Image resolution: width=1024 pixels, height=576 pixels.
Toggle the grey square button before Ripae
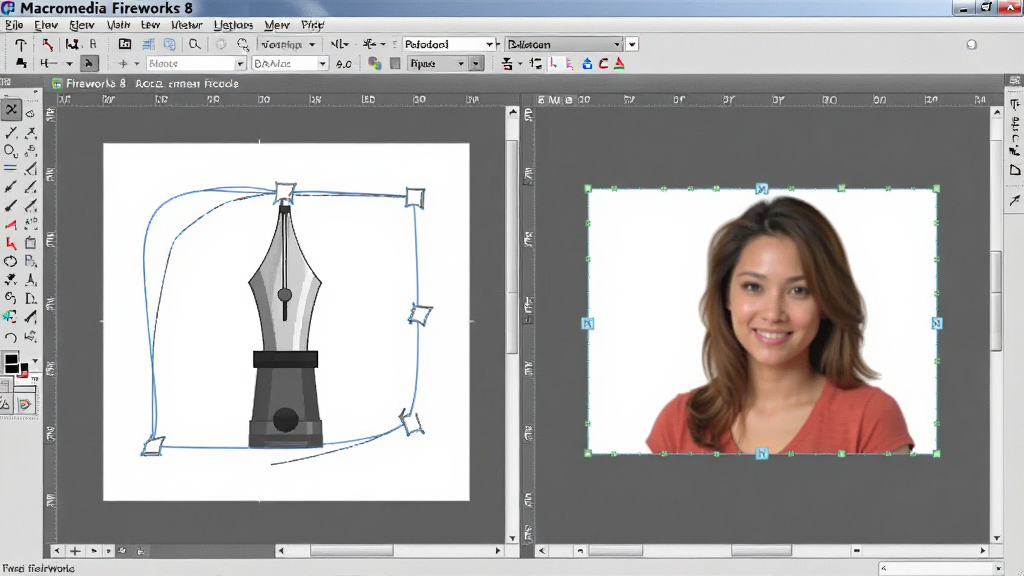pos(395,63)
